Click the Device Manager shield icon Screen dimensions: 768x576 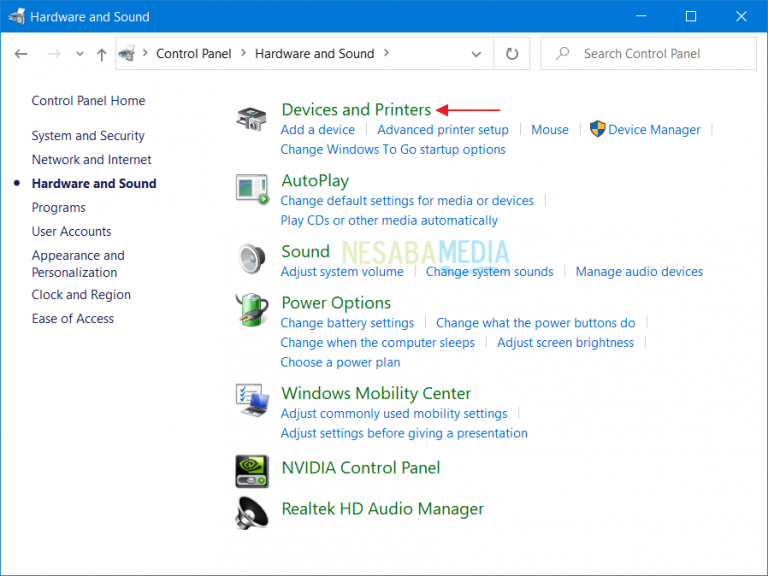pyautogui.click(x=597, y=129)
